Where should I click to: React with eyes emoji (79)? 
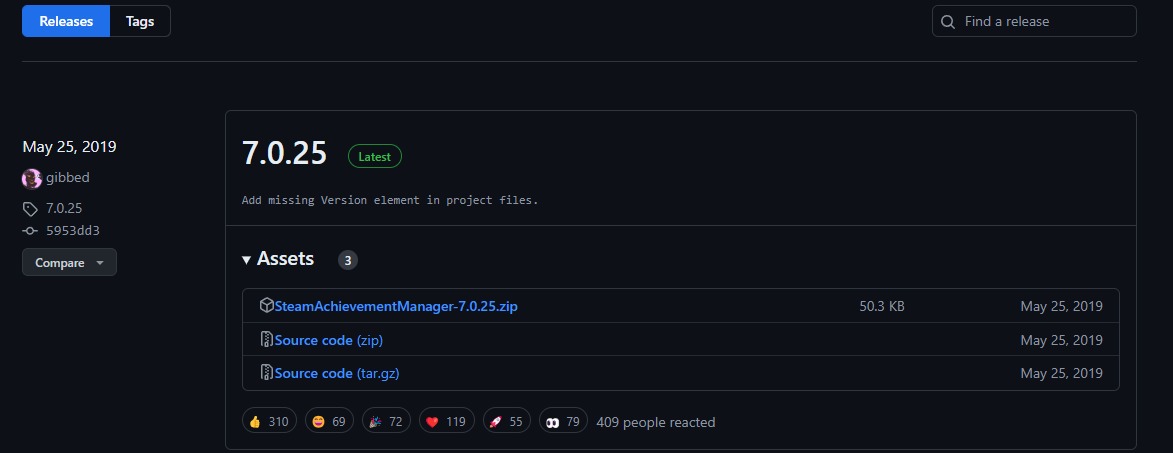click(x=563, y=421)
